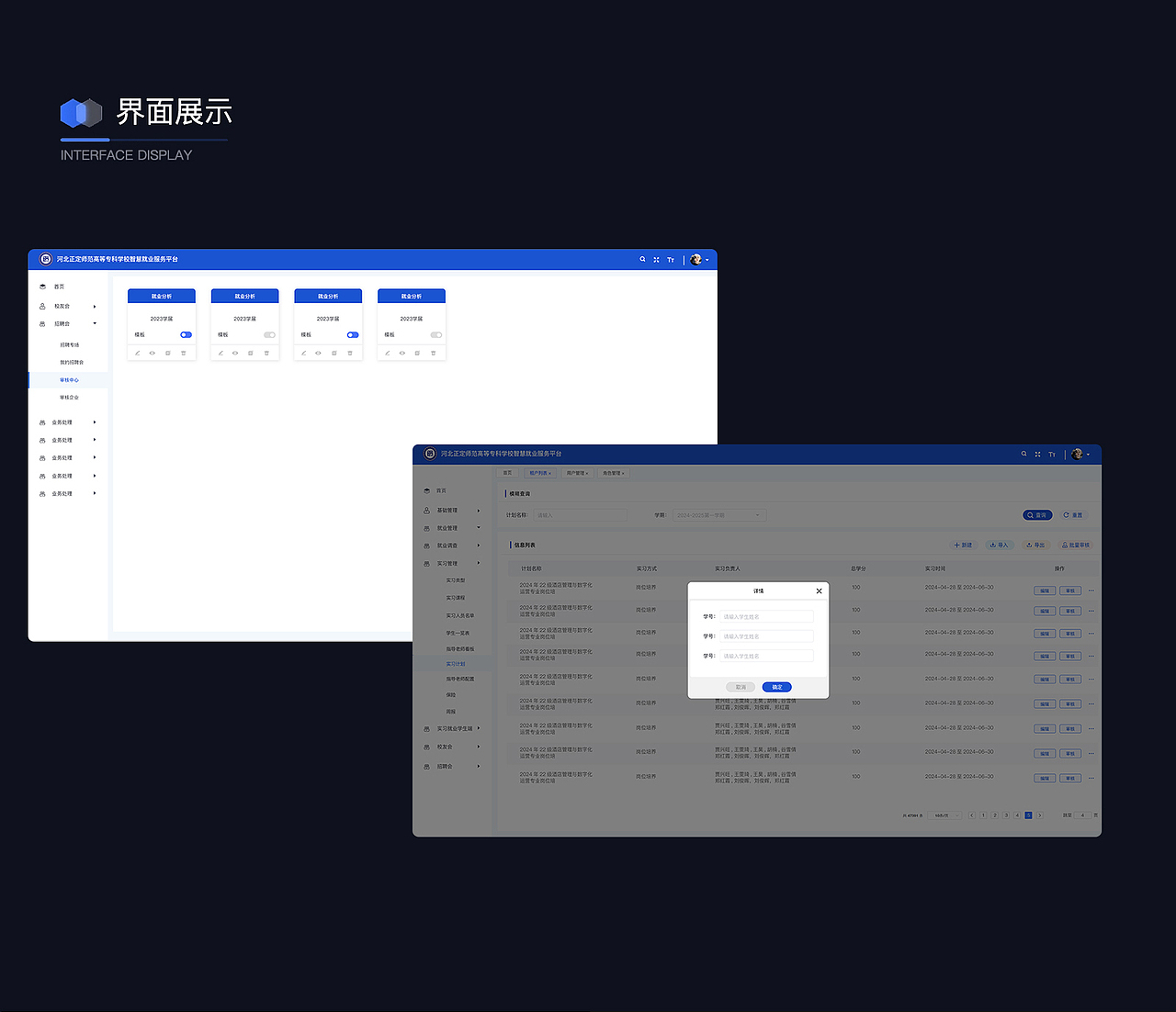Click the 首页 home icon in the left sidebar
1176x1012 pixels.
tap(42, 287)
